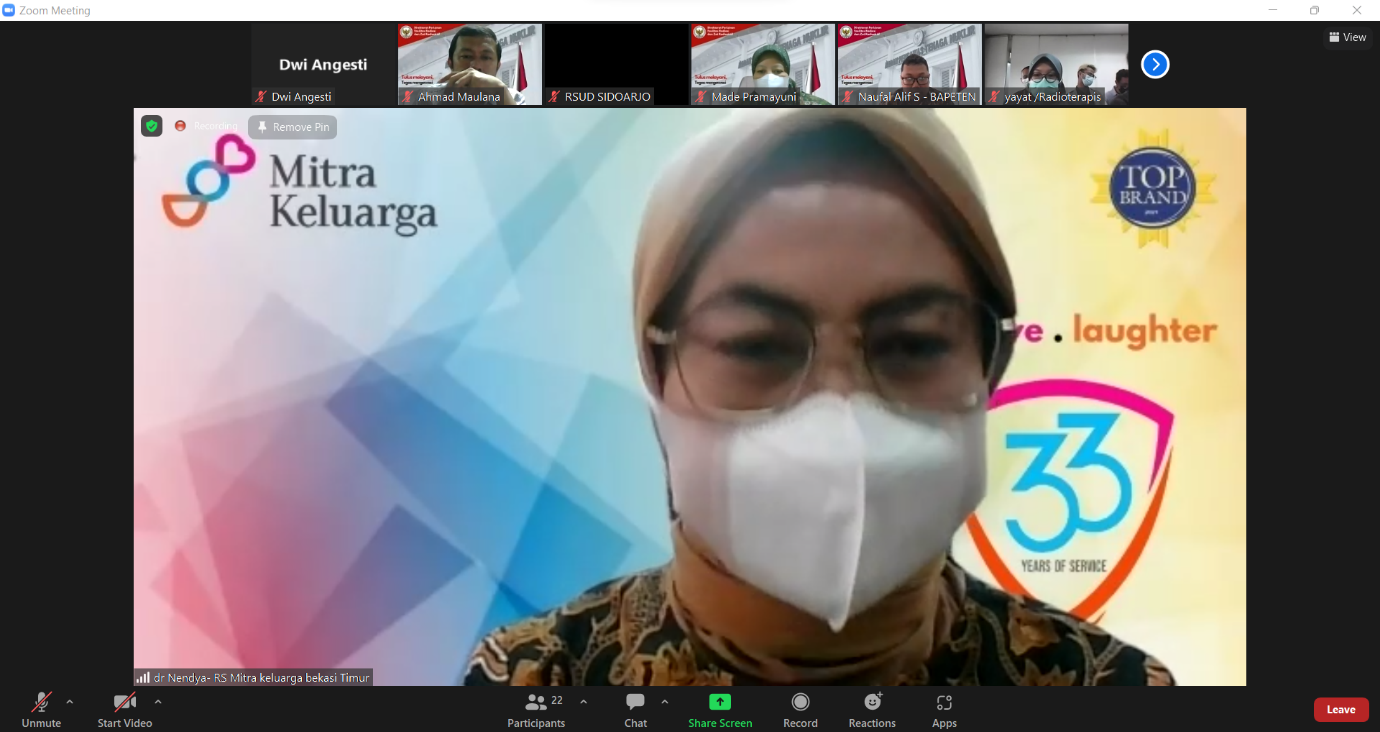Click Remove Pin button
The width and height of the screenshot is (1380, 732).
click(x=292, y=127)
